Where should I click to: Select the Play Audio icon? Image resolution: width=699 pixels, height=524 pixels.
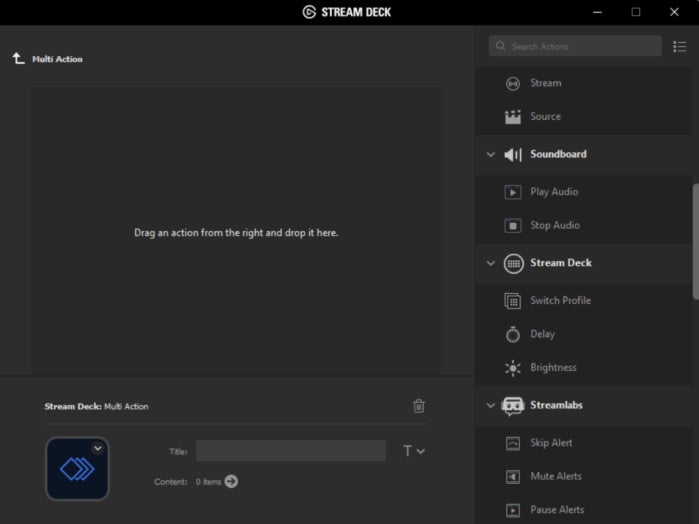[513, 192]
